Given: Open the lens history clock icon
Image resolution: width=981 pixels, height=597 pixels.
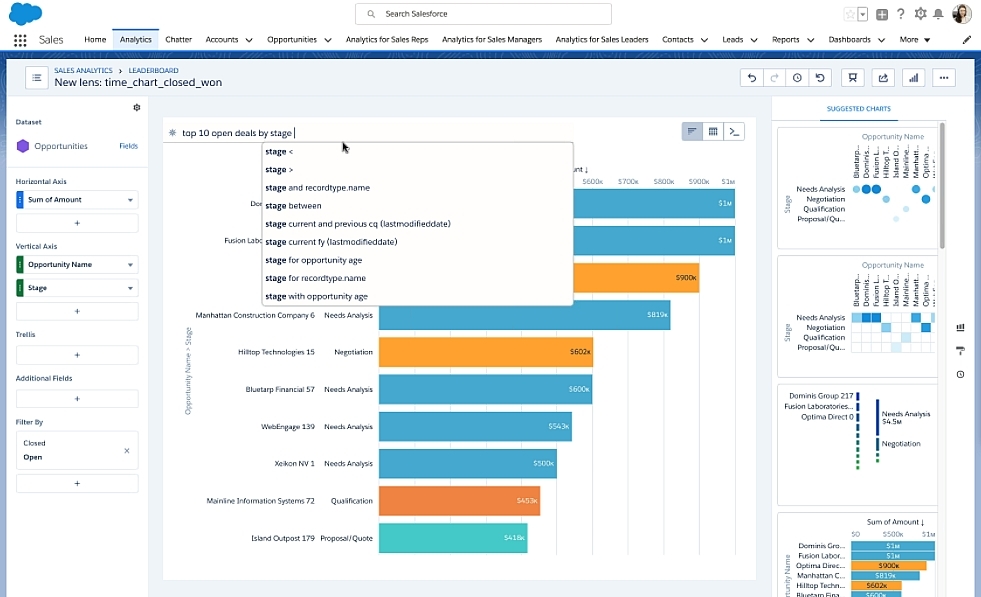Looking at the screenshot, I should [797, 78].
